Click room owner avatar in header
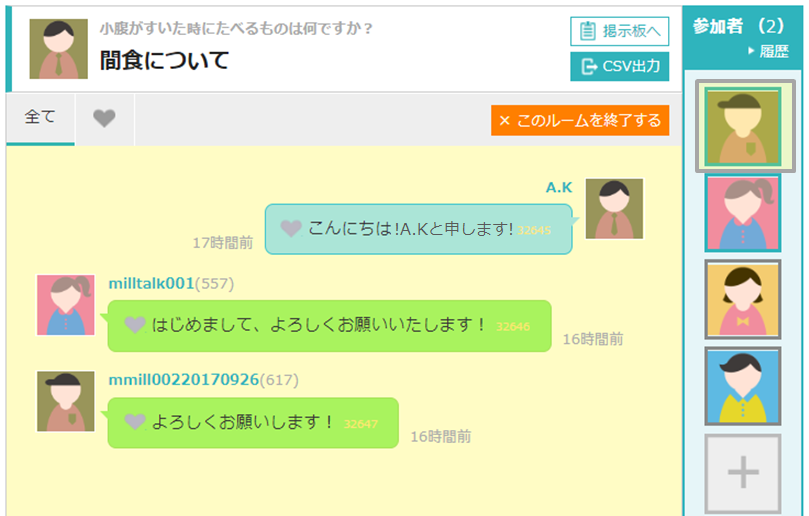 tap(58, 49)
